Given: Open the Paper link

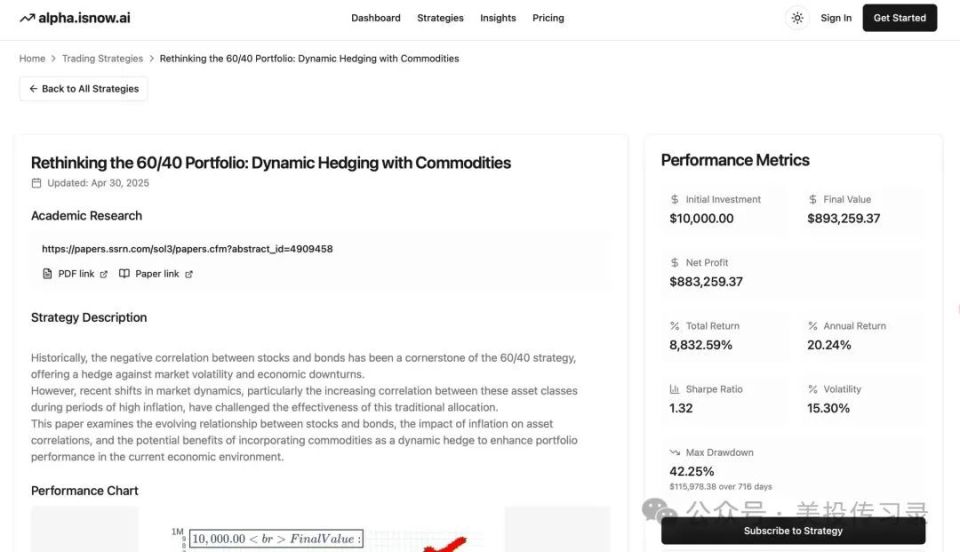Looking at the screenshot, I should [157, 274].
